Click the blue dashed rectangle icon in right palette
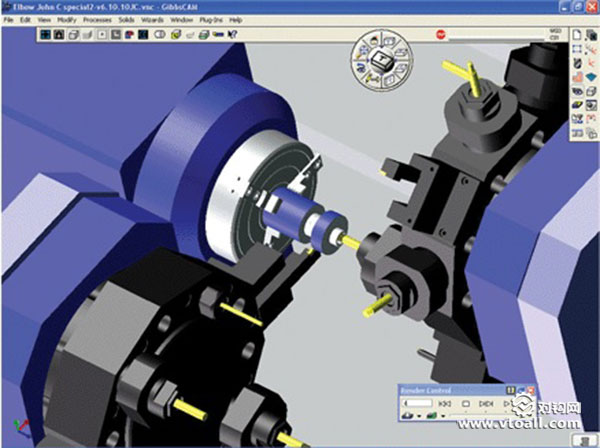Viewport: 600px width, 448px height. pos(577,49)
